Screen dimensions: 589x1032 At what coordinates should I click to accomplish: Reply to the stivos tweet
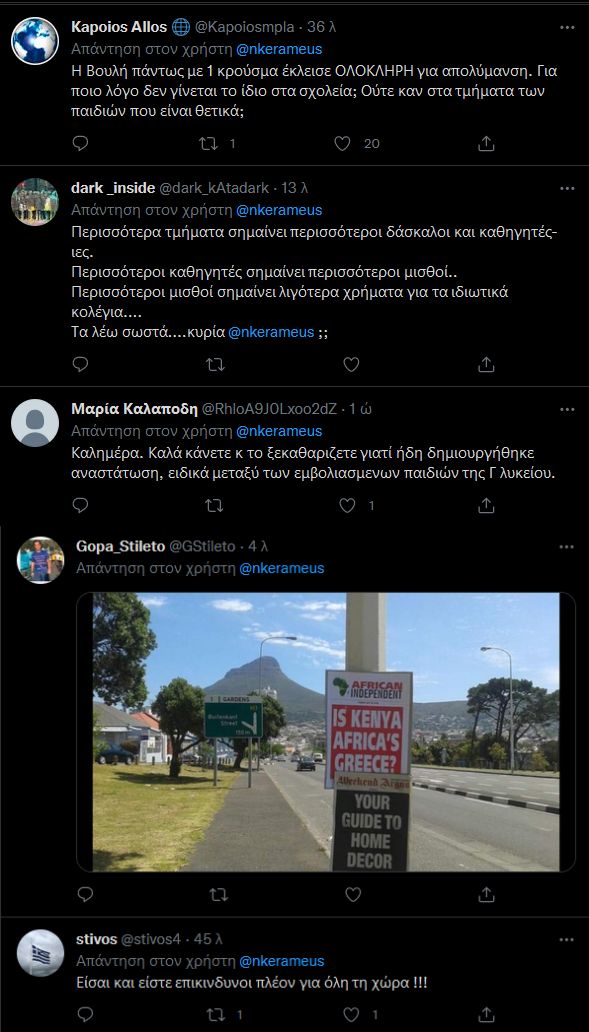85,1014
